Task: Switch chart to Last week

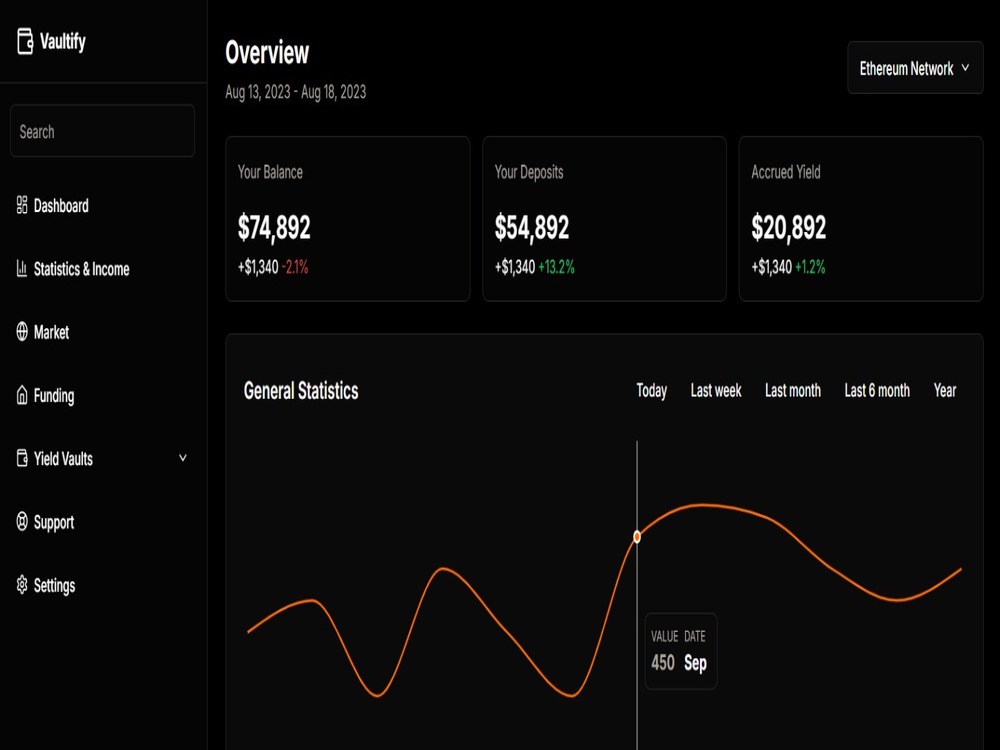Action: point(716,390)
